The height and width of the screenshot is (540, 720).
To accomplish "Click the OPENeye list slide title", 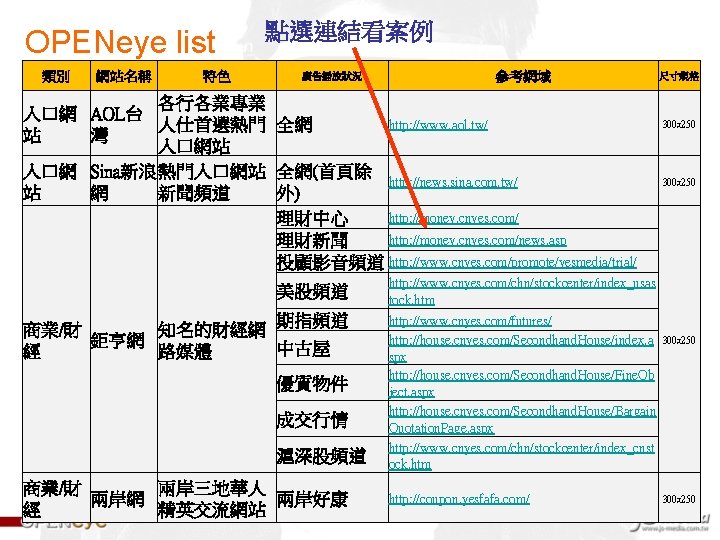I will [120, 42].
